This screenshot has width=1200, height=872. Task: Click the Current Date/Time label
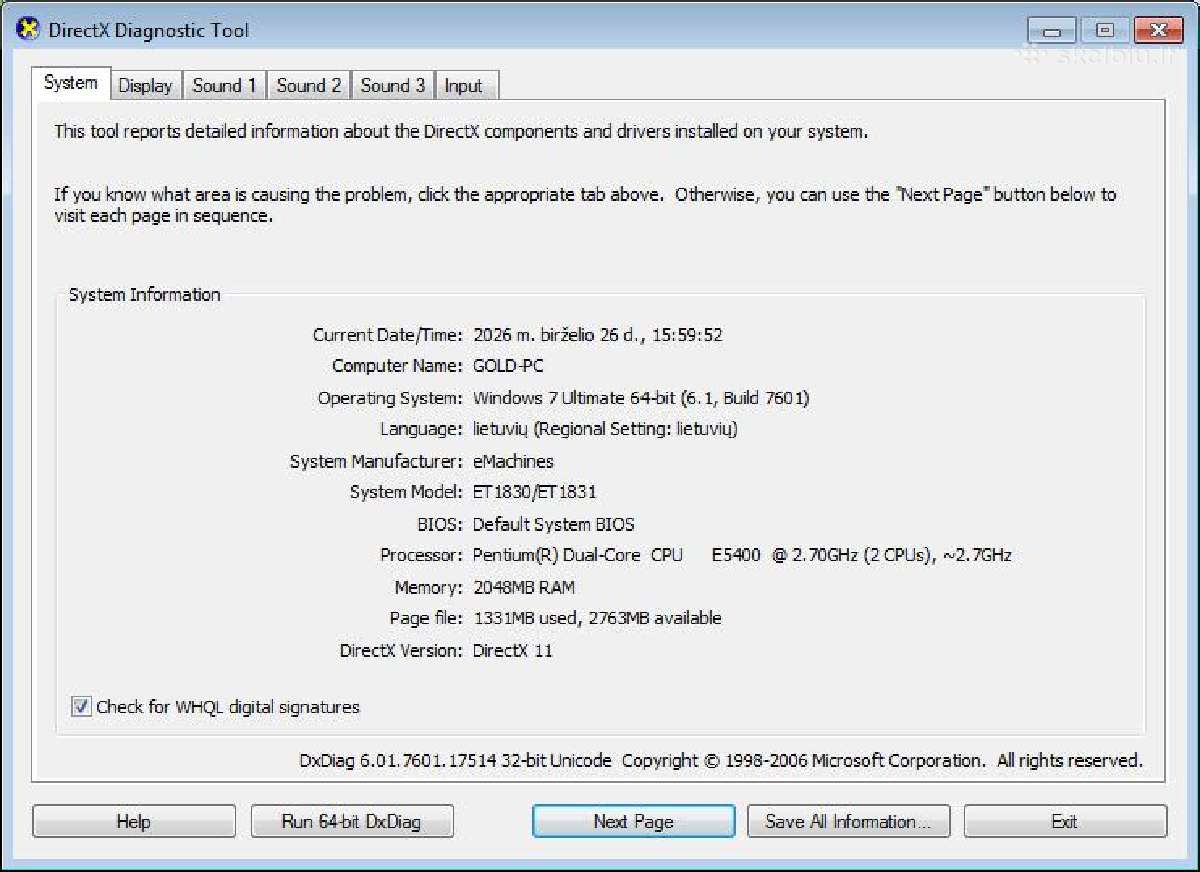[388, 335]
